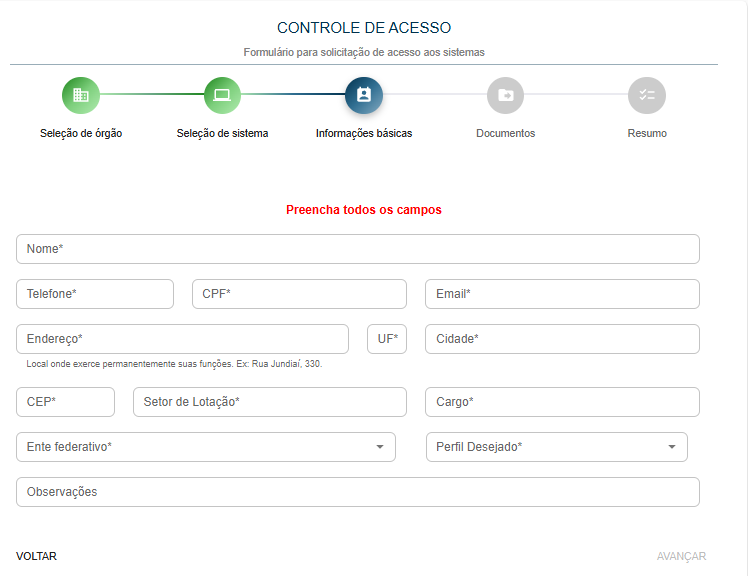The height and width of the screenshot is (576, 748).
Task: Click the subtitle 'Formulário para solicitação de acesso aos sistemas'
Action: (364, 52)
